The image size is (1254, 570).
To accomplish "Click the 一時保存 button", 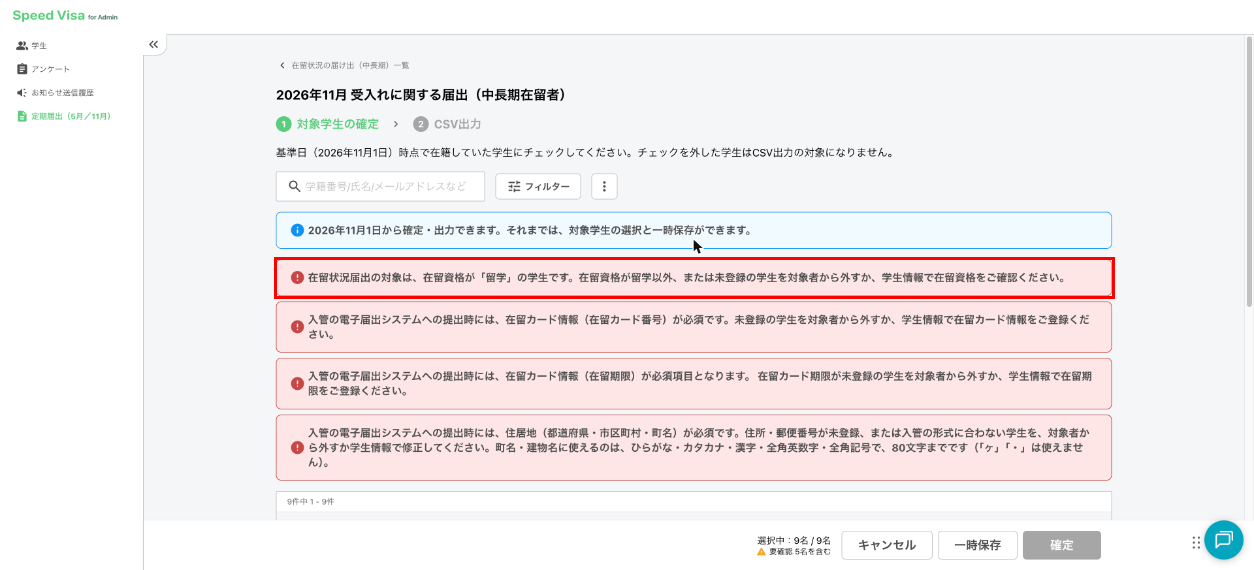I will (977, 545).
